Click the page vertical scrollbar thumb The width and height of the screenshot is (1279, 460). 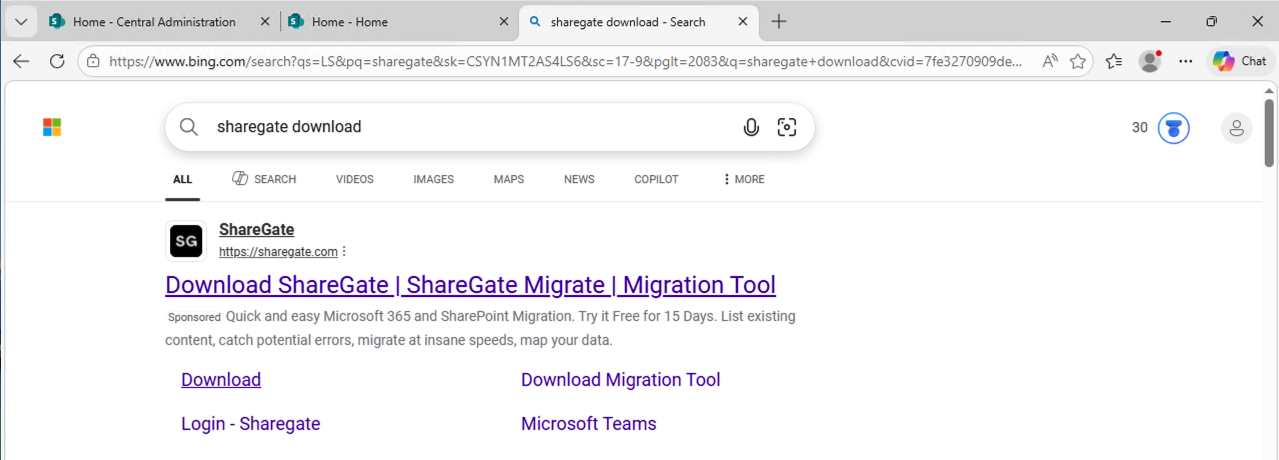(1269, 132)
